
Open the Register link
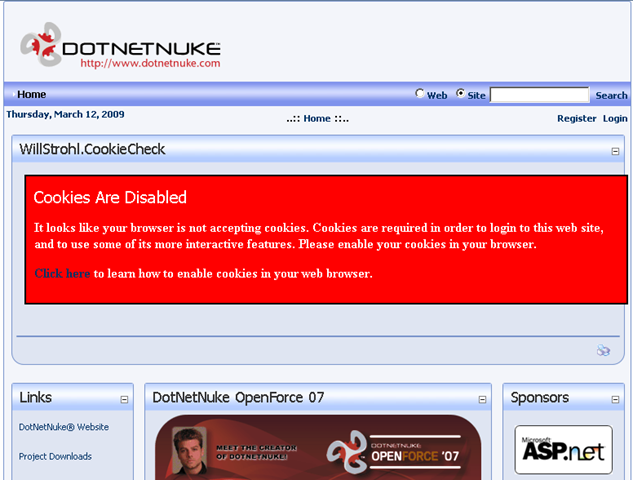click(576, 118)
